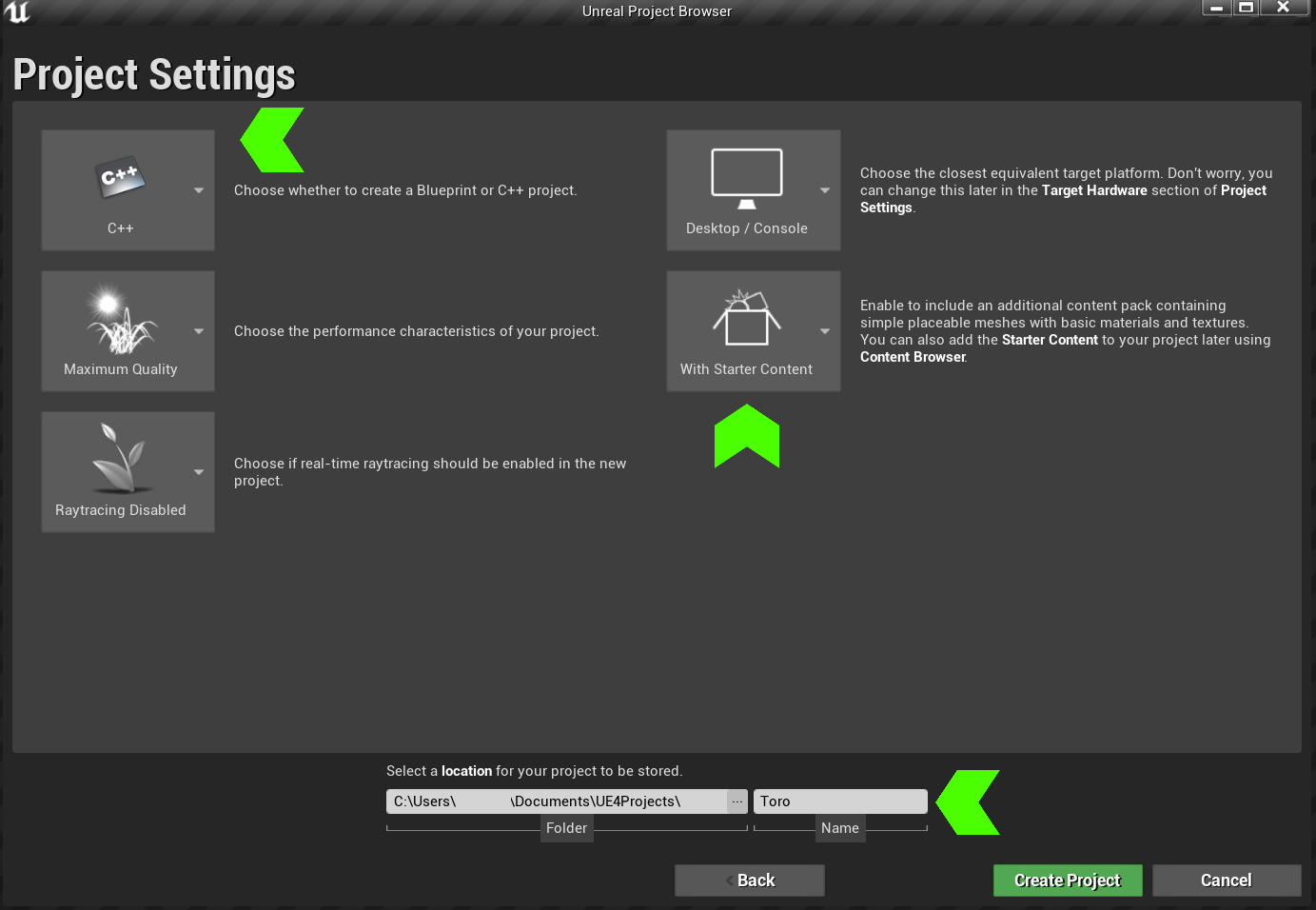
Task: Click the 'Desktop / Console' label text
Action: coord(747,228)
